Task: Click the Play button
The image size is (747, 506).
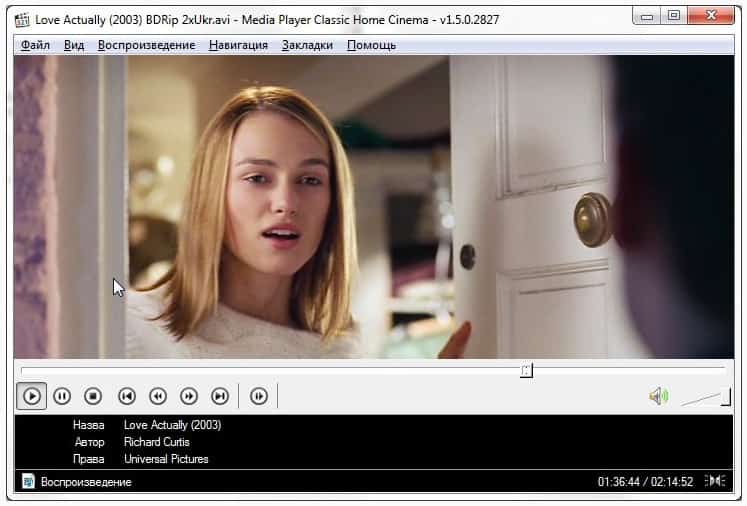Action: click(x=31, y=396)
